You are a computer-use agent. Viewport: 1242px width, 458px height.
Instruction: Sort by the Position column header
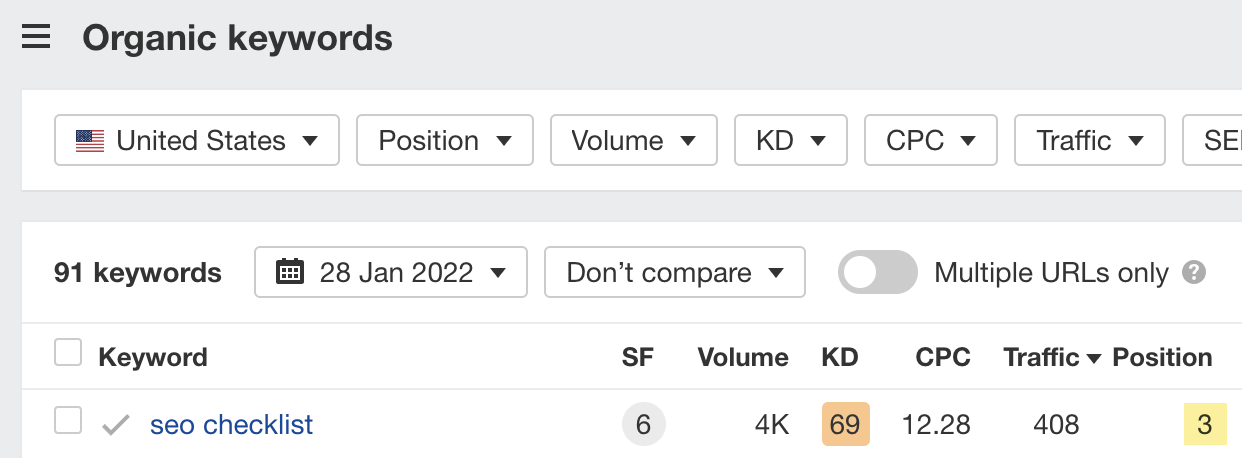1162,358
